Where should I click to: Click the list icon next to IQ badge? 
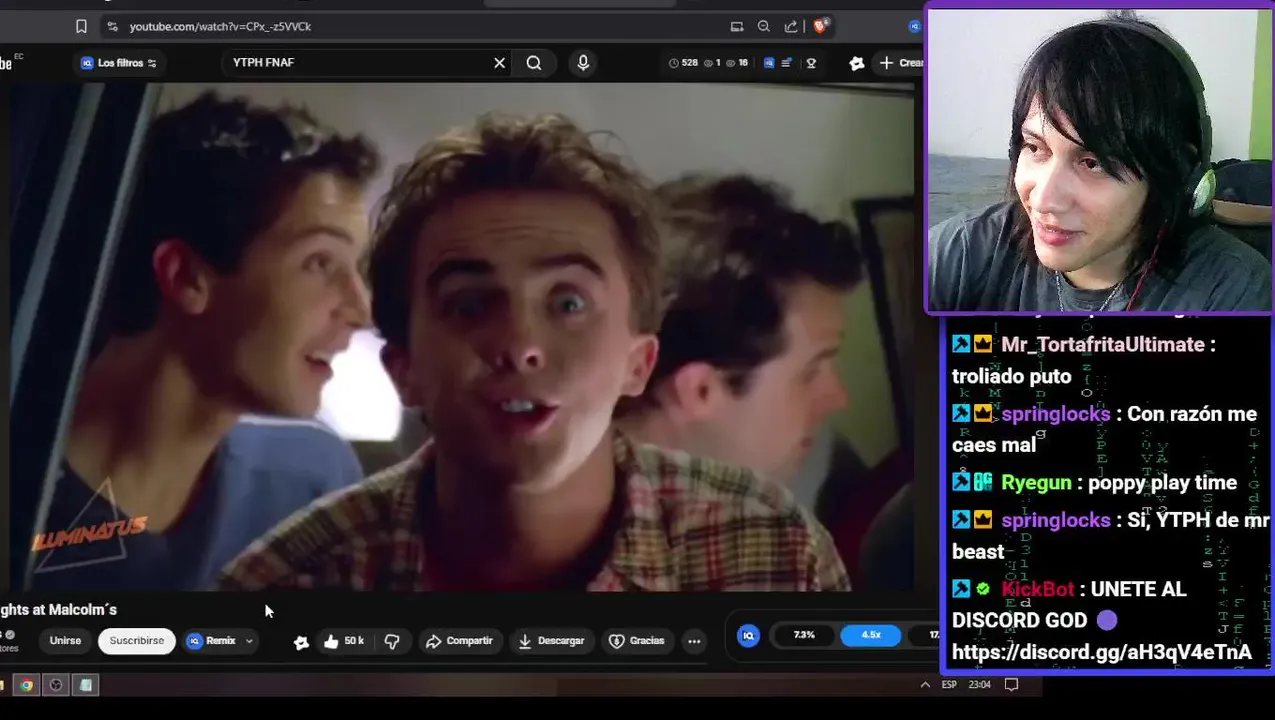[787, 63]
